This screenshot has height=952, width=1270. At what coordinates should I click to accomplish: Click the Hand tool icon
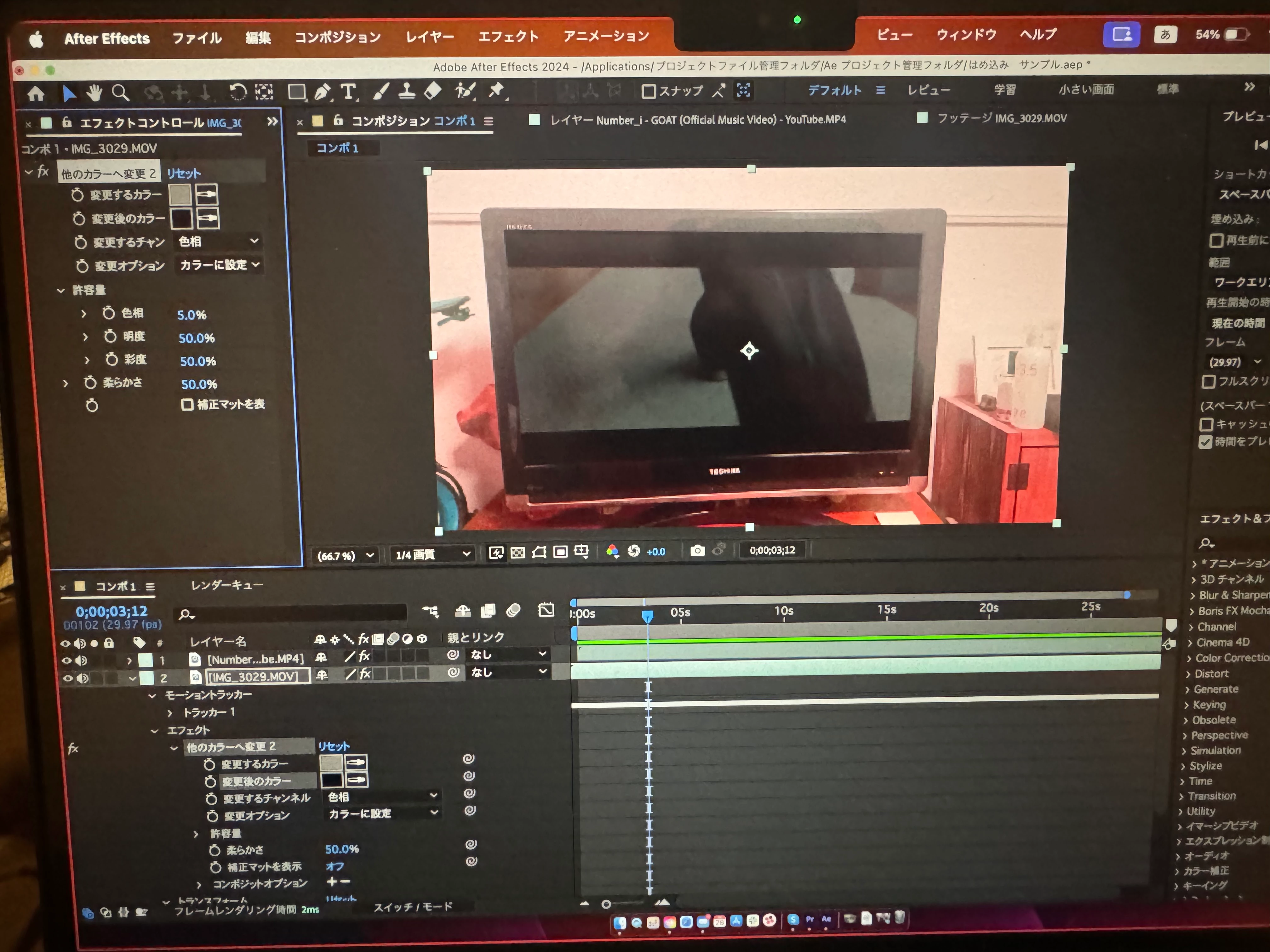[x=94, y=92]
